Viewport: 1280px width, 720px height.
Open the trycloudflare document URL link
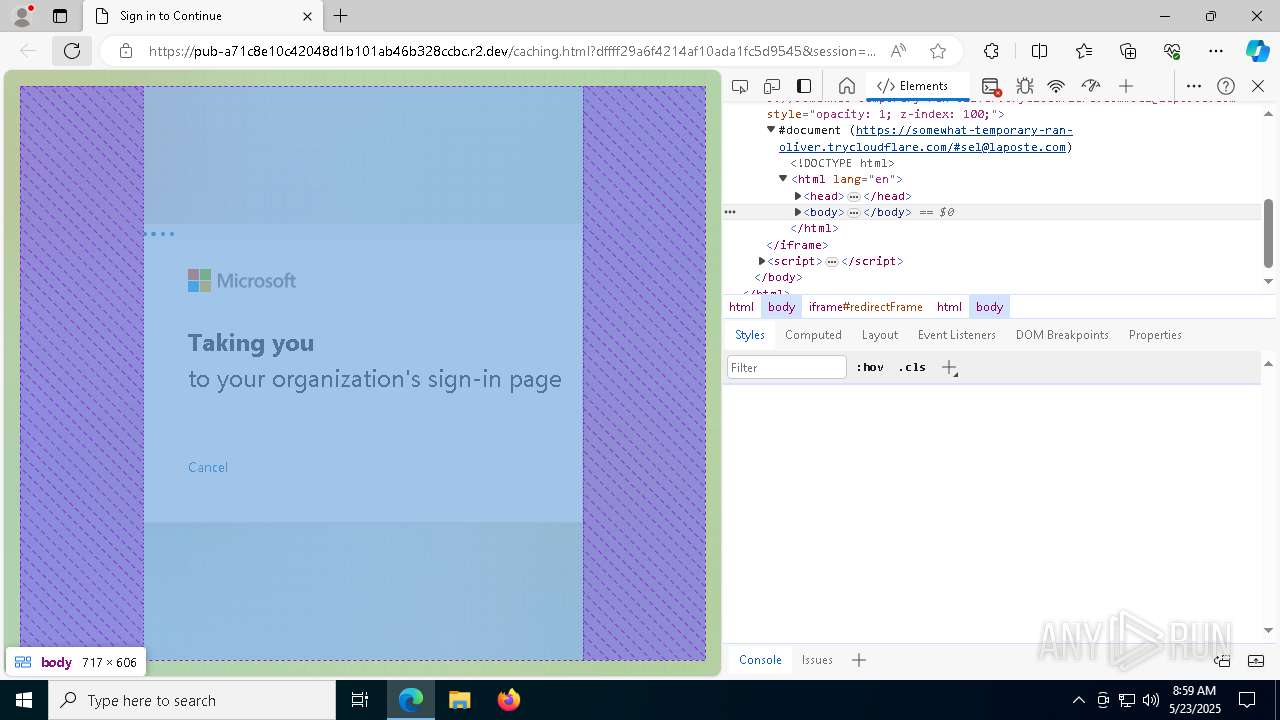922,139
